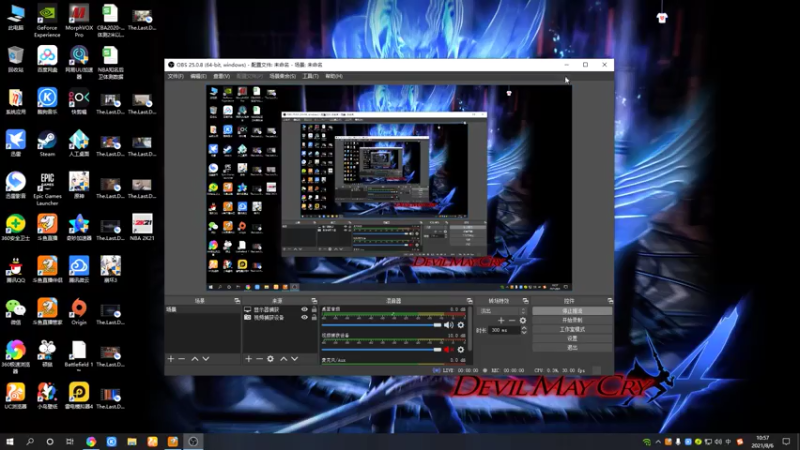Click the audio mixer vertical scrollbar
Screen dimensions: 800x450
pyautogui.click(x=469, y=329)
